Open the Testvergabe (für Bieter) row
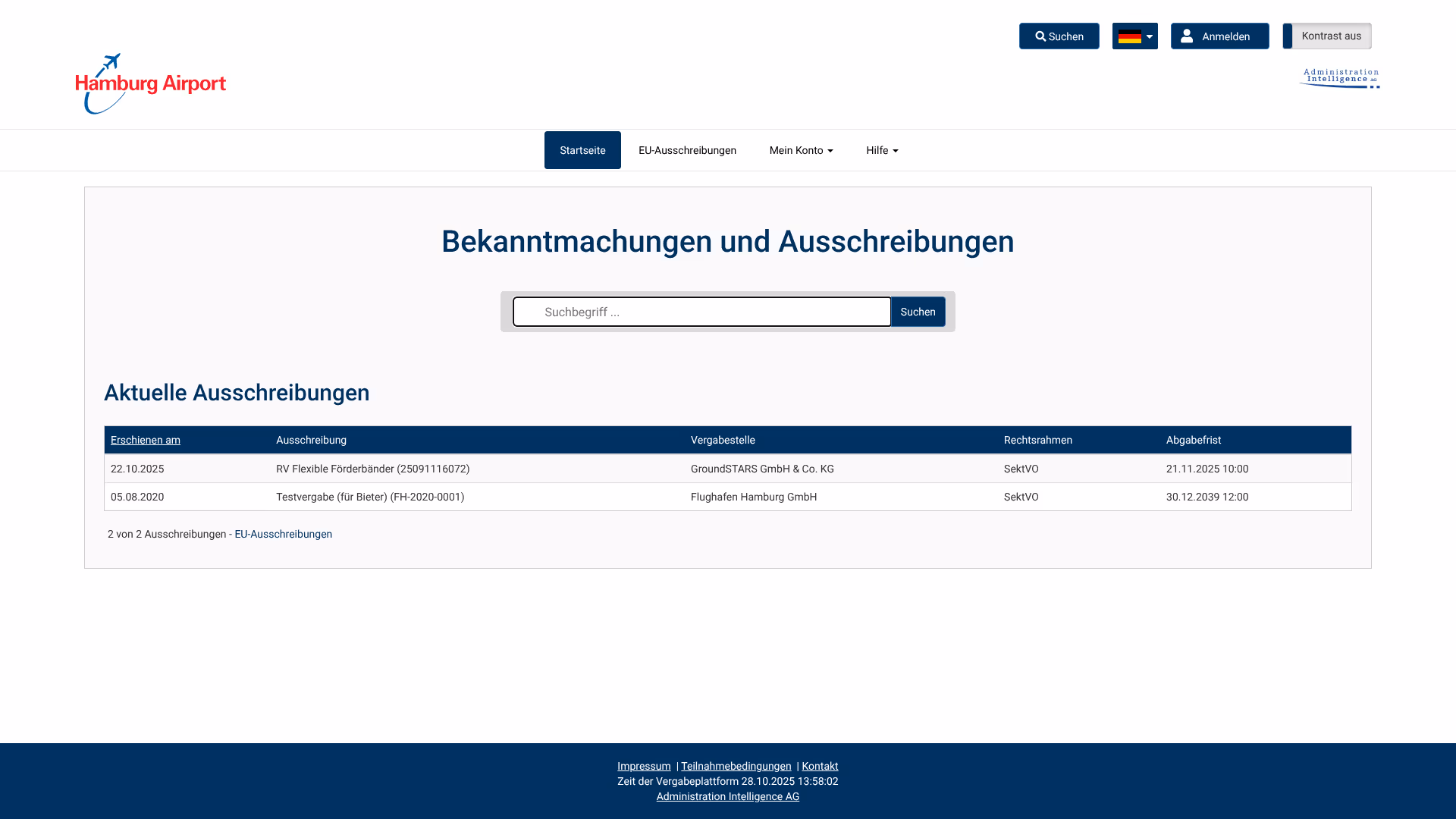The image size is (1456, 819). [x=370, y=497]
